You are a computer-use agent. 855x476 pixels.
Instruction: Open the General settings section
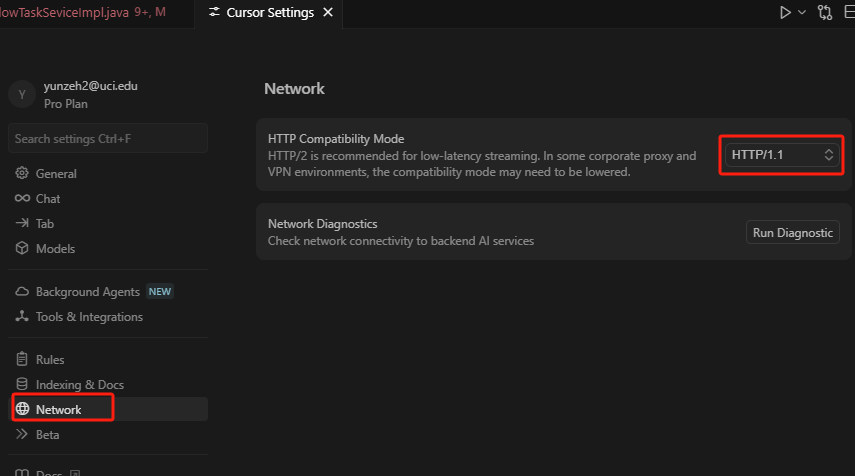pos(108,173)
